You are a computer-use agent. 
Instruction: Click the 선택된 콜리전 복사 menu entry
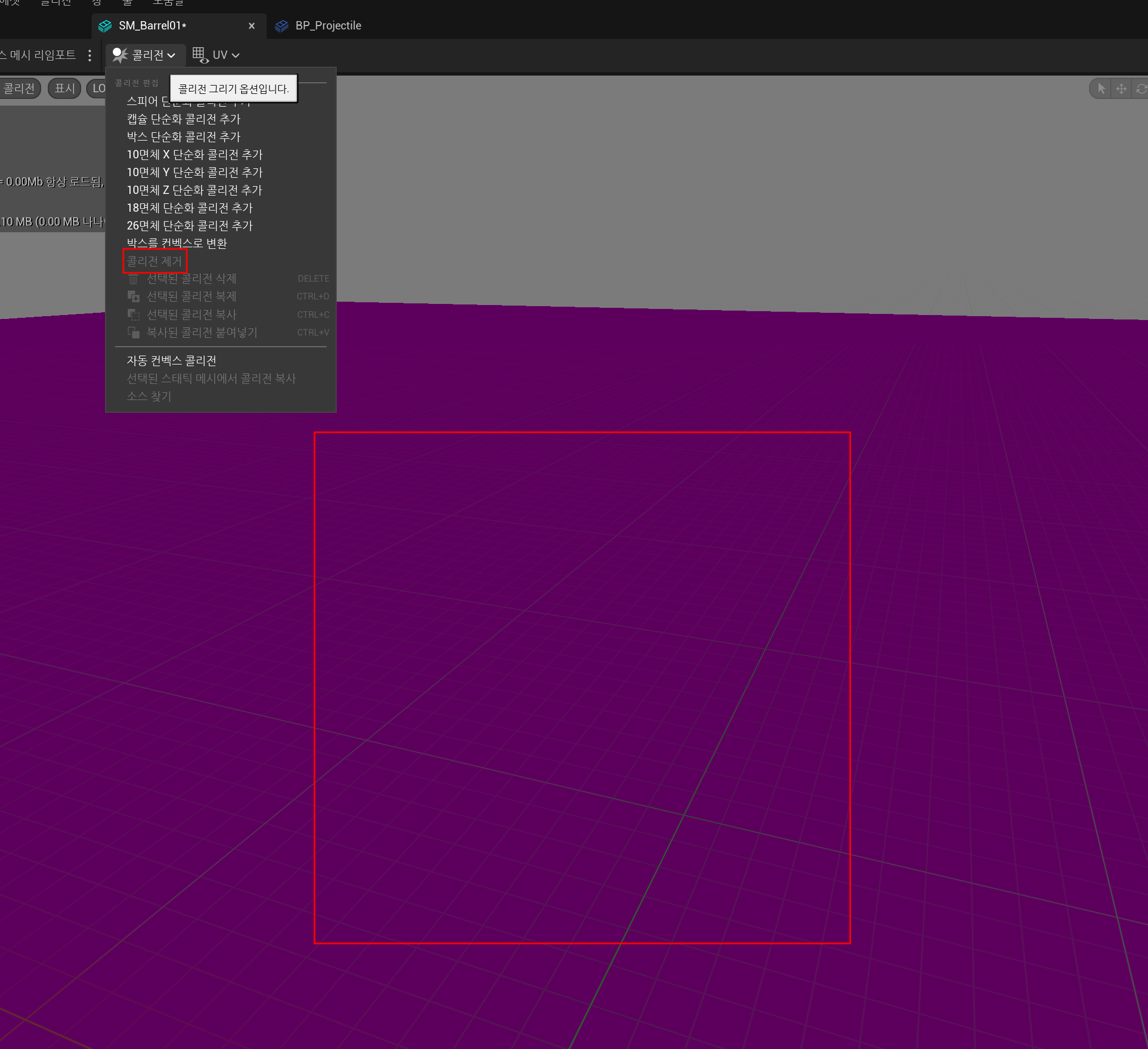click(x=191, y=314)
